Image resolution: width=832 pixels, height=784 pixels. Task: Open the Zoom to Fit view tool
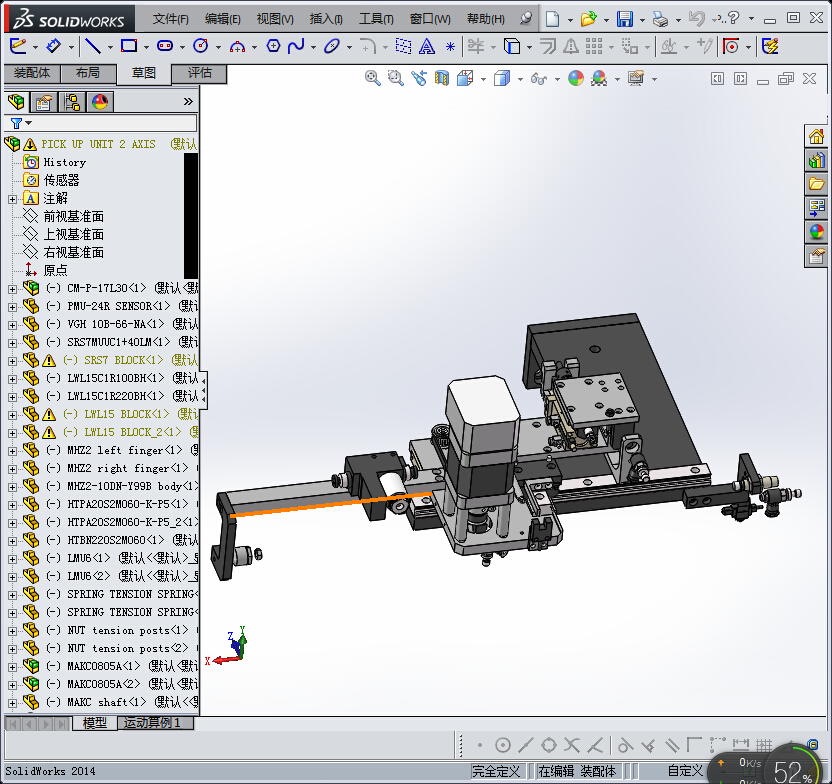(x=373, y=79)
